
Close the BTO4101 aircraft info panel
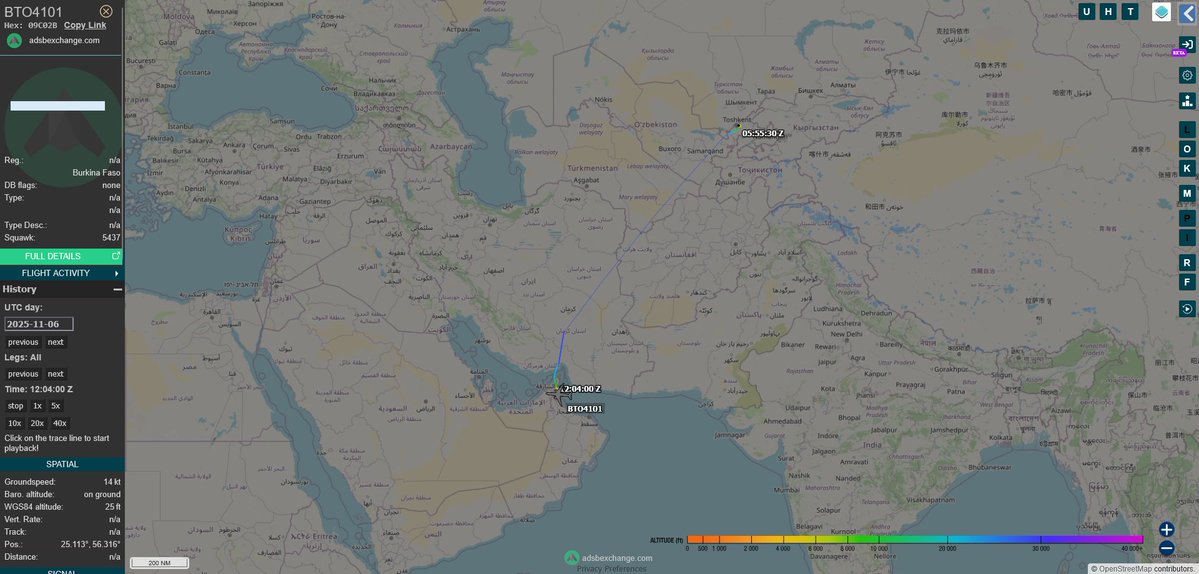coord(106,11)
